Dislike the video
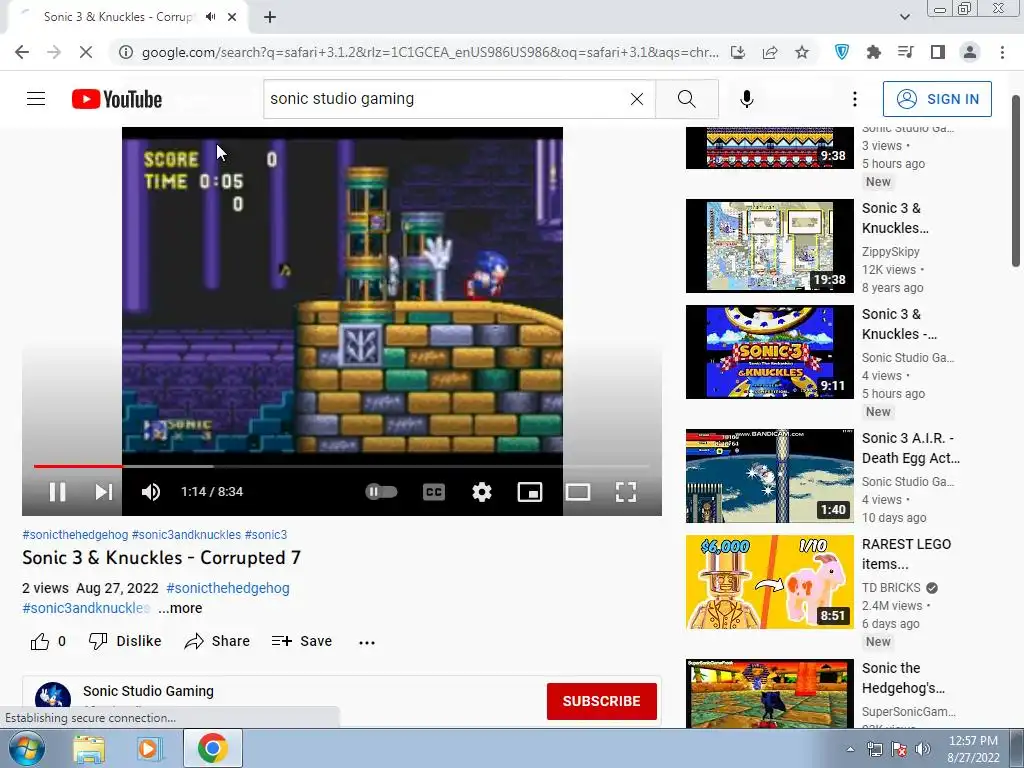1024x768 pixels. [x=125, y=641]
